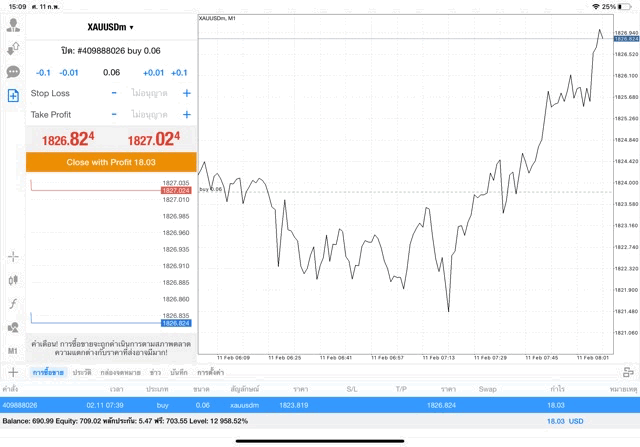Open the quotes up-down arrows icon
This screenshot has height=447, width=640.
(x=13, y=48)
